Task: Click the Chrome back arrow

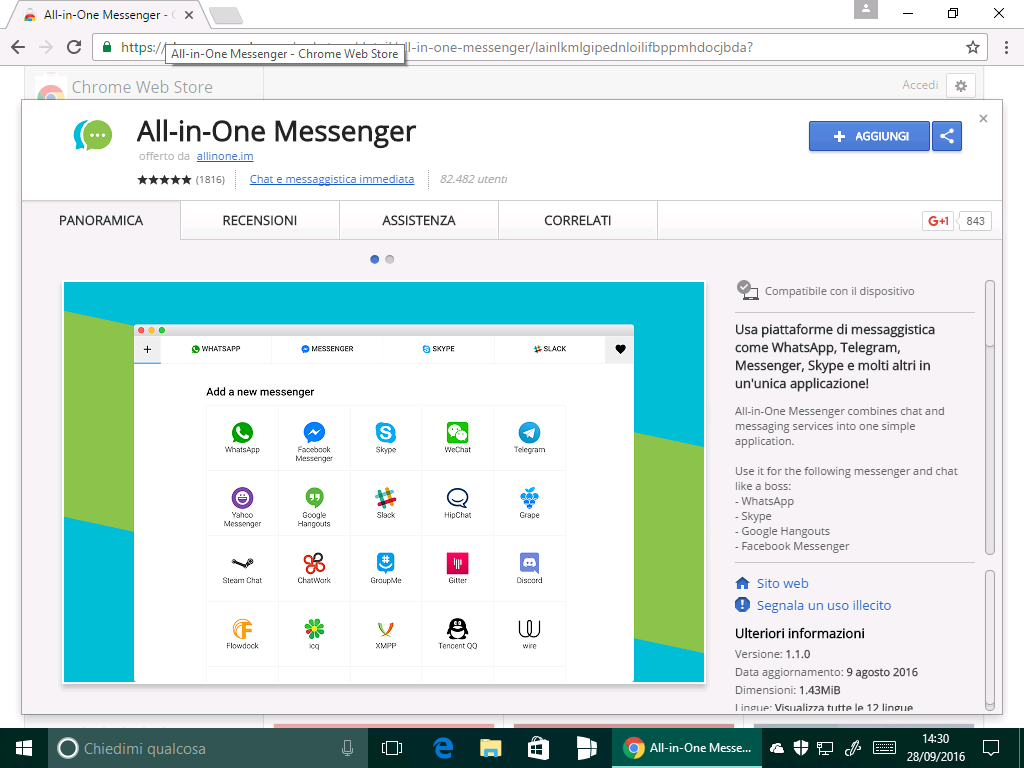Action: (18, 47)
